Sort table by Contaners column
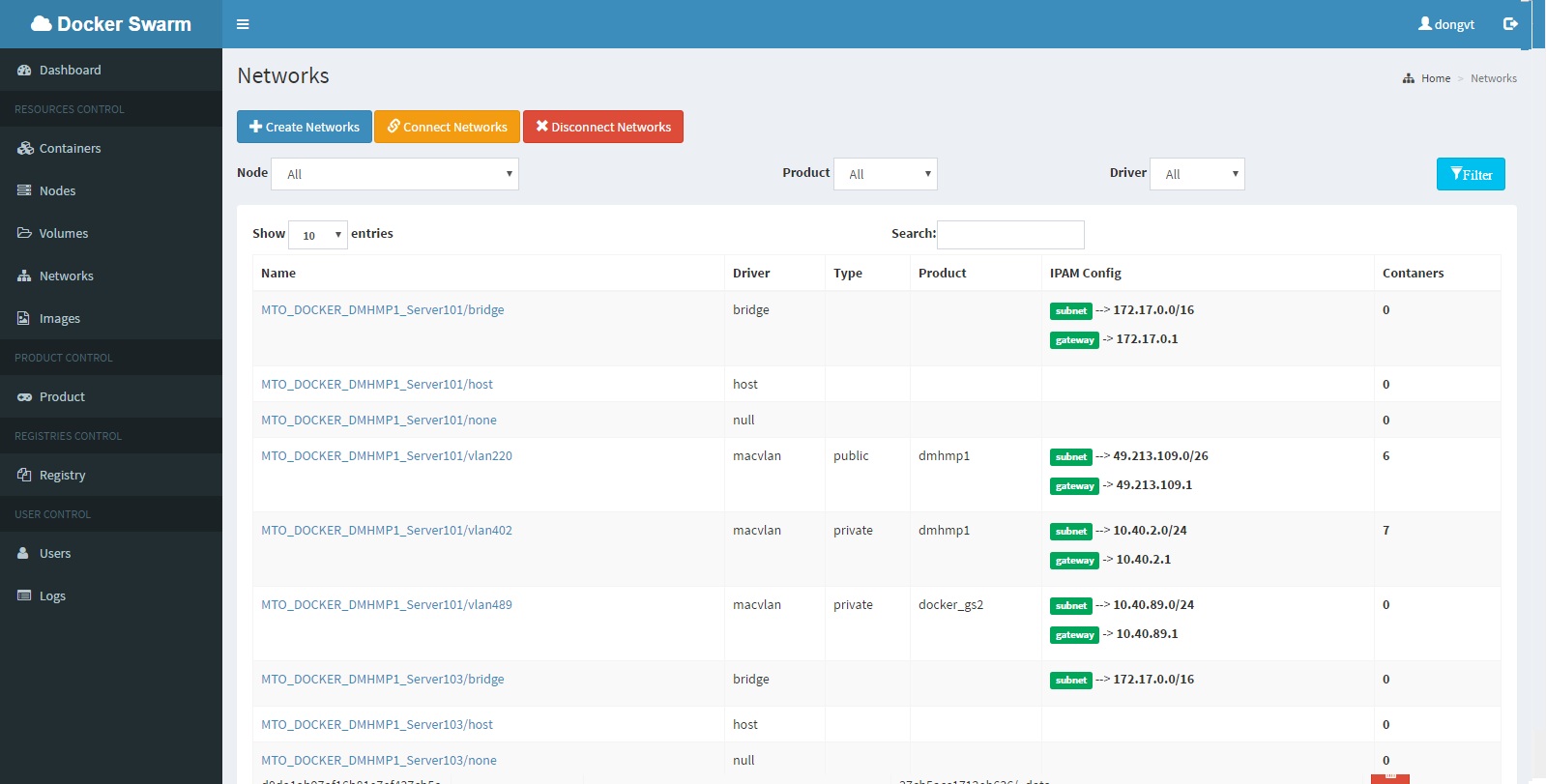This screenshot has width=1546, height=784. (x=1438, y=274)
